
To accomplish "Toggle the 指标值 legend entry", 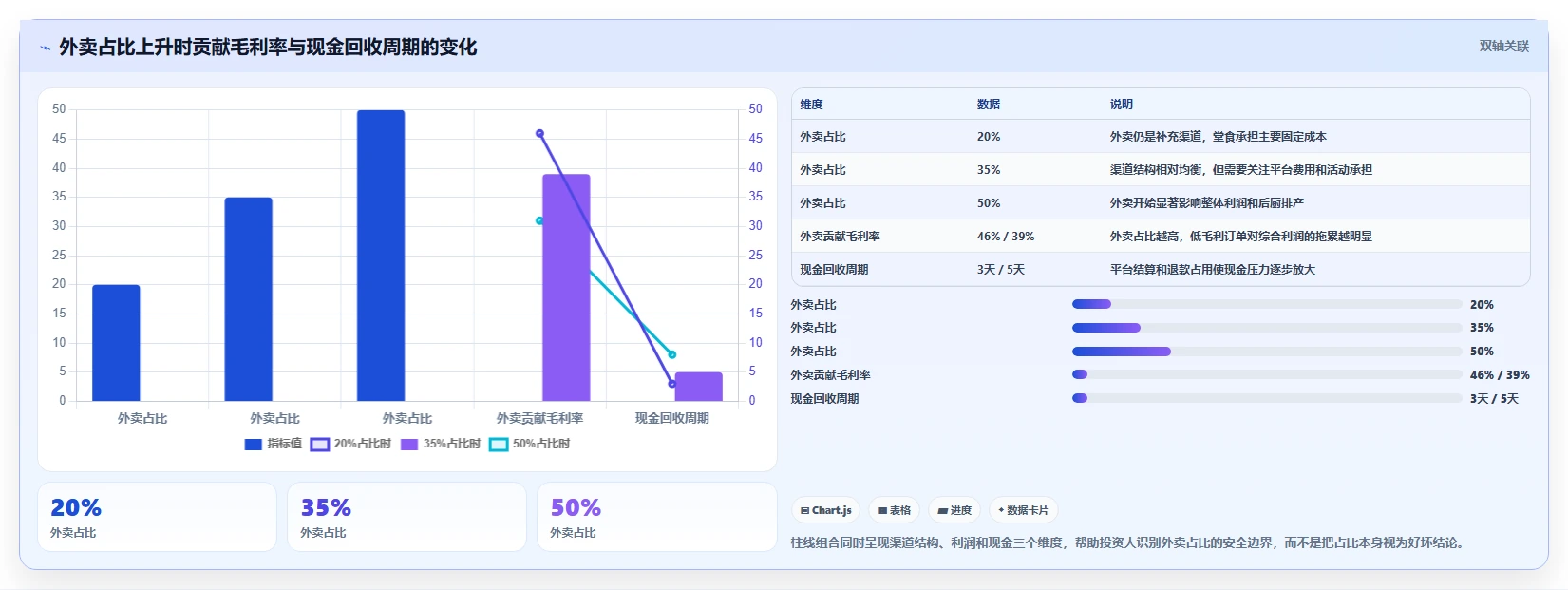I will (274, 444).
